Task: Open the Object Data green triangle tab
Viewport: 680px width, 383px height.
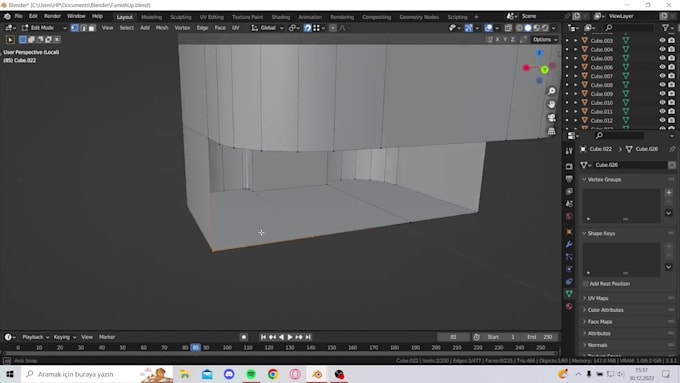Action: [569, 294]
